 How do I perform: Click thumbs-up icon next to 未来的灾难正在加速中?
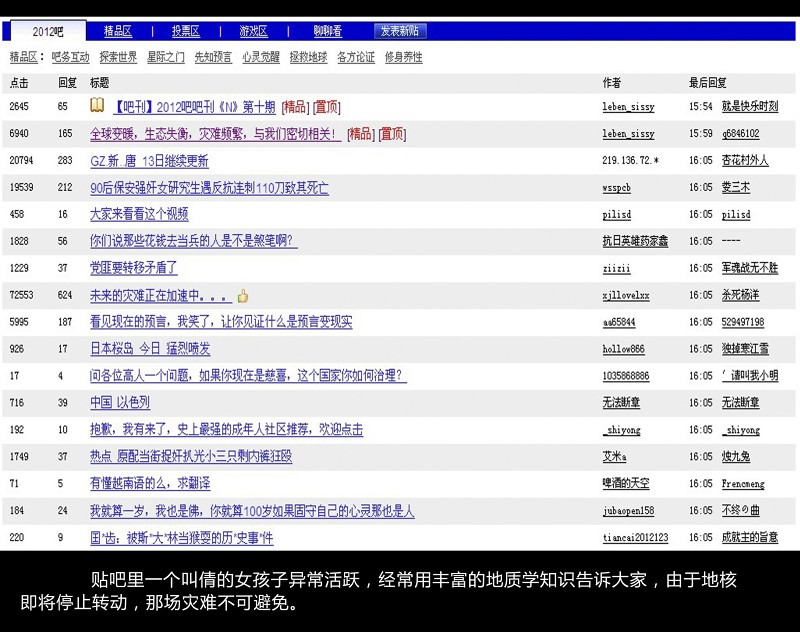[243, 296]
